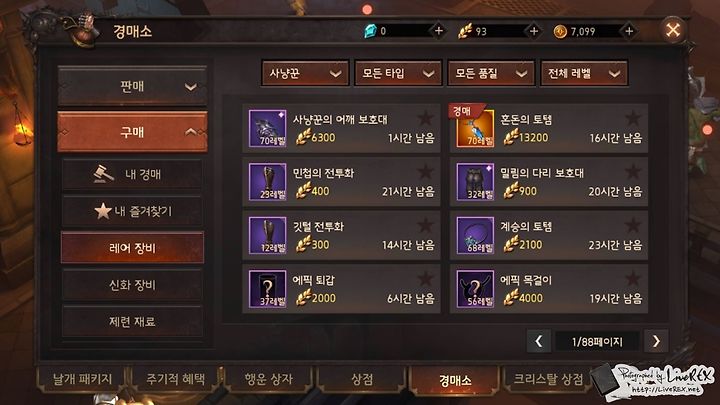Add more blue crystal currency with plus icon
The height and width of the screenshot is (405, 720).
click(439, 31)
